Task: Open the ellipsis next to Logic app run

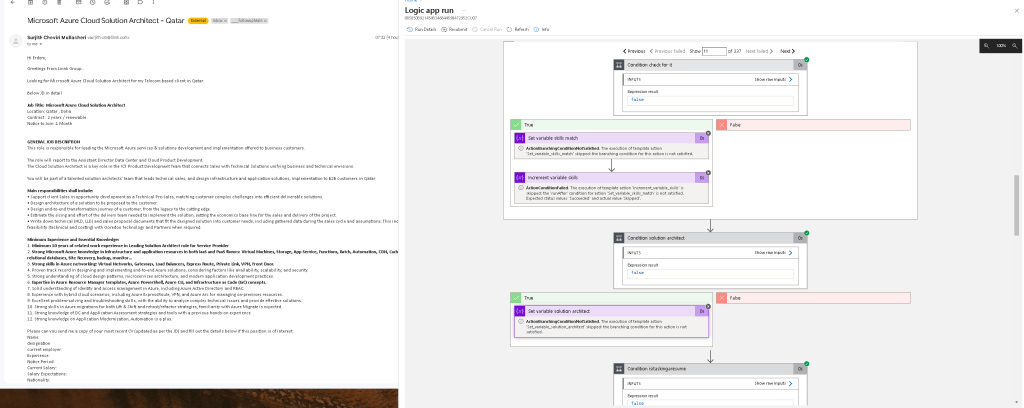Action: point(464,10)
